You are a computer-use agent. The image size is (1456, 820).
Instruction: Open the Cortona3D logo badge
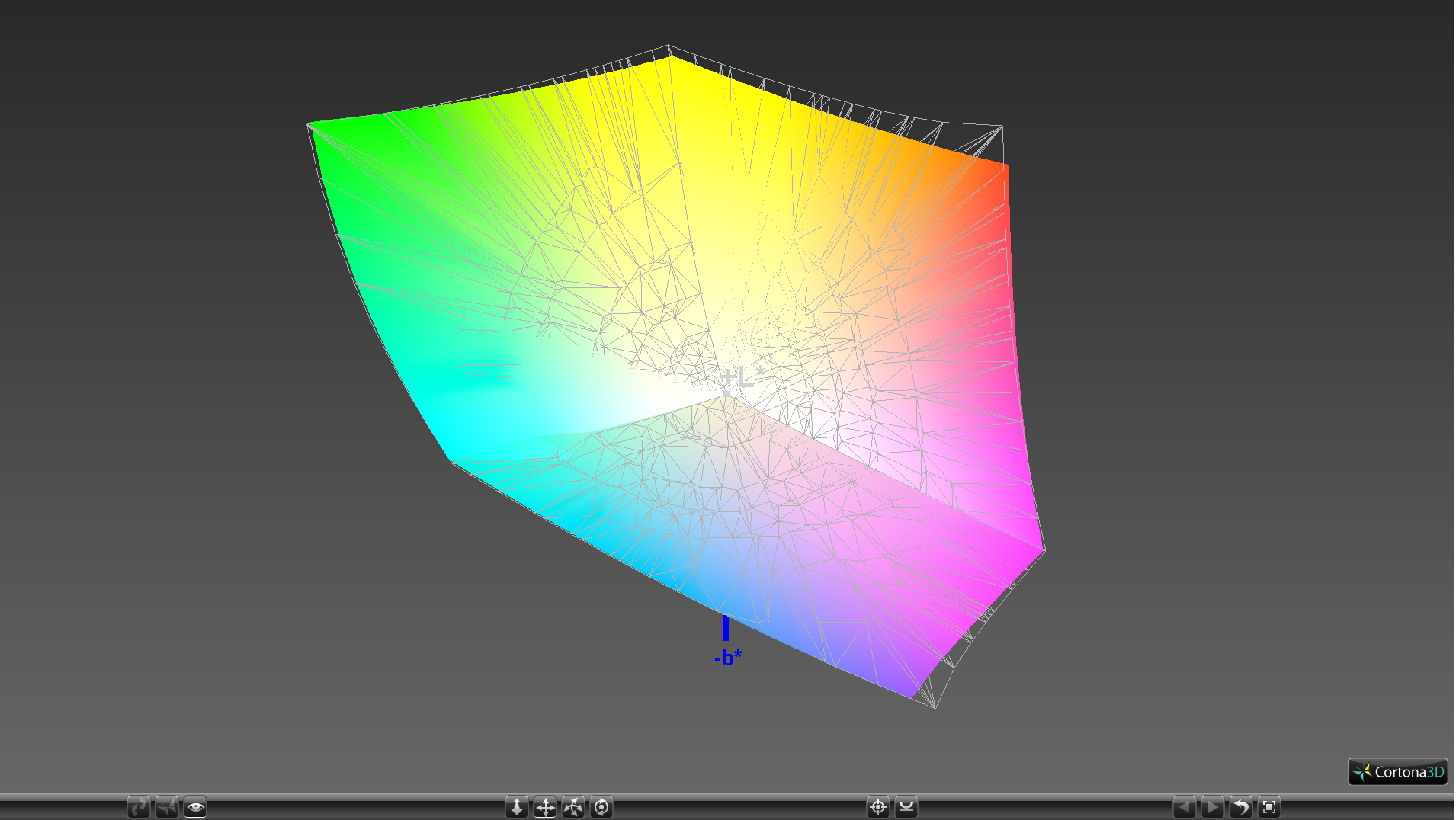tap(1398, 772)
